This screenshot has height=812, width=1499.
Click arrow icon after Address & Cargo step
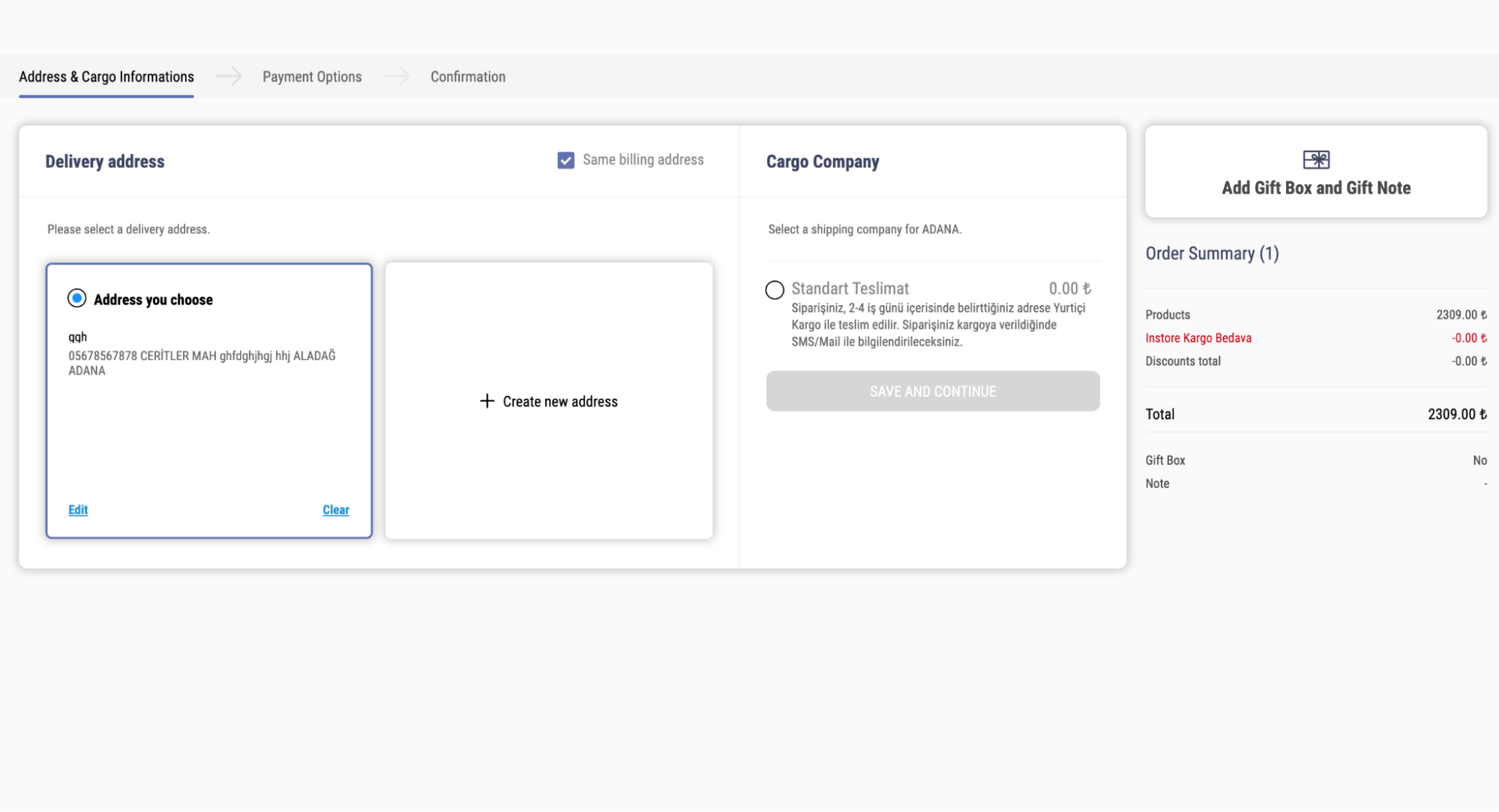pos(229,76)
